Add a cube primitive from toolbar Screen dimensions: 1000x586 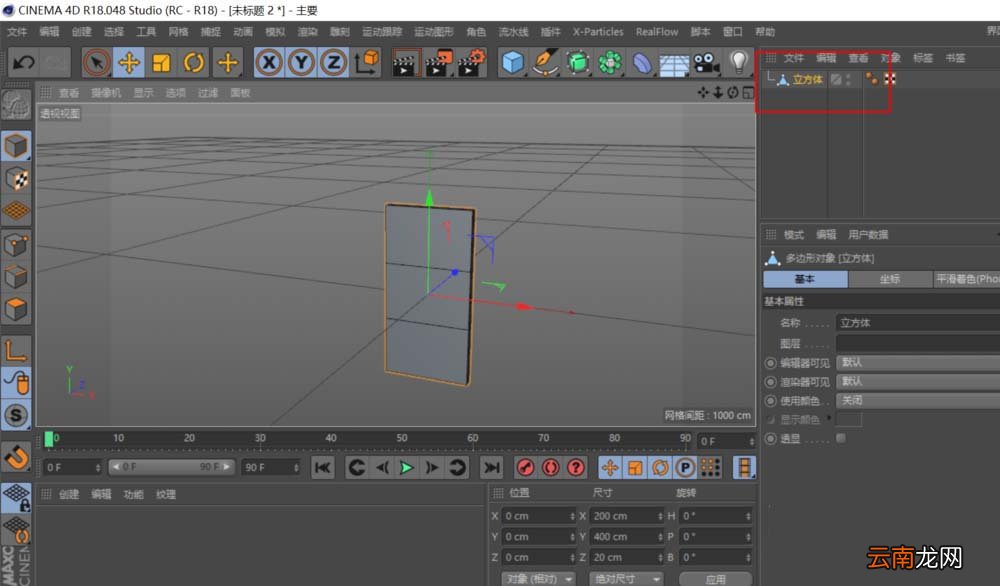[x=513, y=62]
